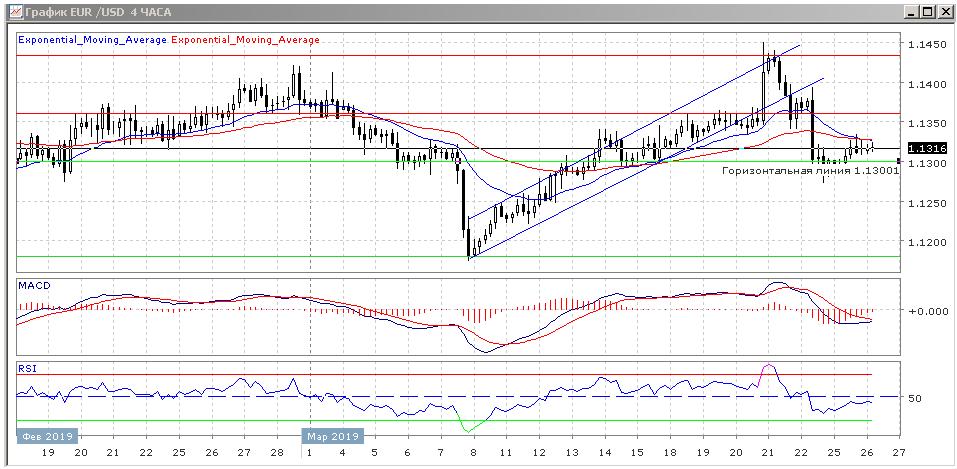The image size is (957, 469).
Task: Click the MACD +0.000 zero level label
Action: point(926,311)
